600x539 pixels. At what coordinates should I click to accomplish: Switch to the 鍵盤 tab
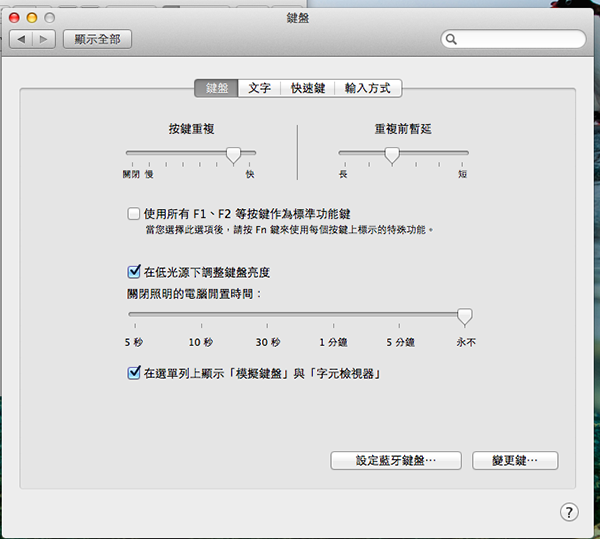tap(217, 88)
